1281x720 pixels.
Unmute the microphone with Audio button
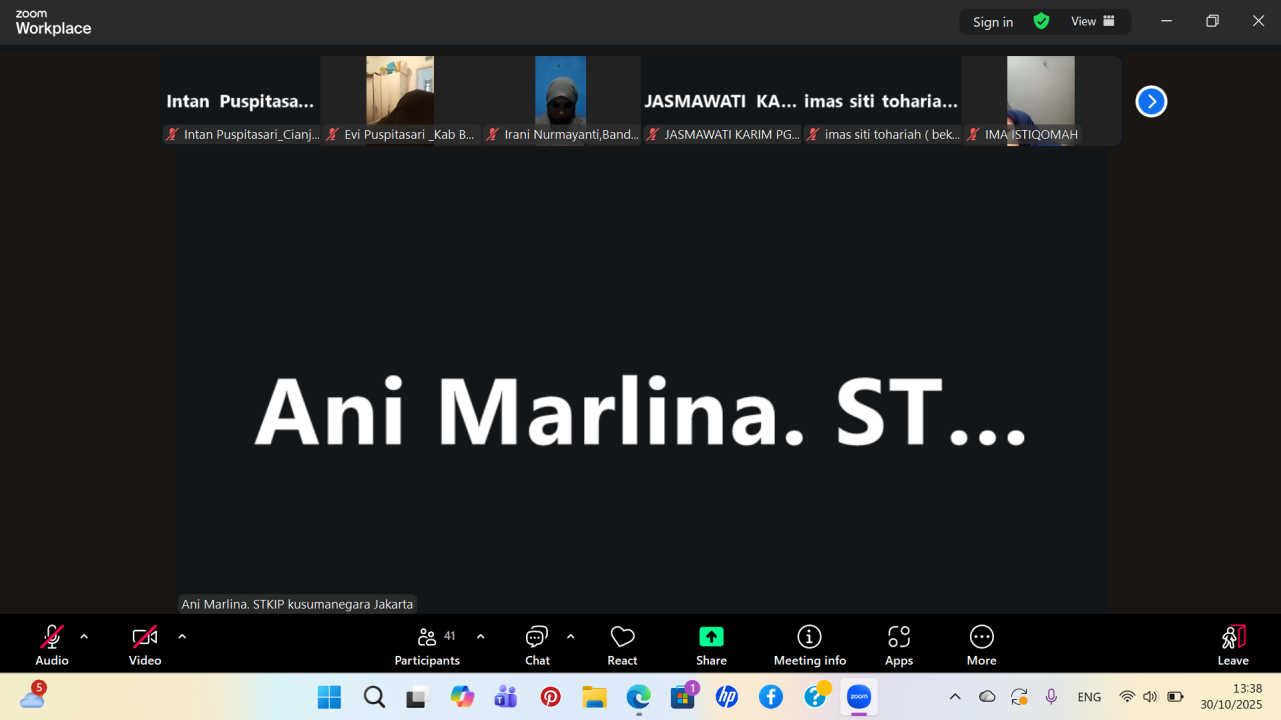click(x=52, y=645)
